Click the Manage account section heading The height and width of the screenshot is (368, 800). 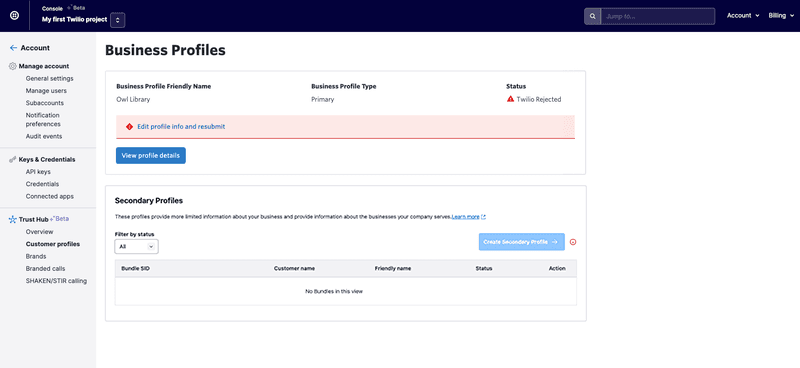44,66
